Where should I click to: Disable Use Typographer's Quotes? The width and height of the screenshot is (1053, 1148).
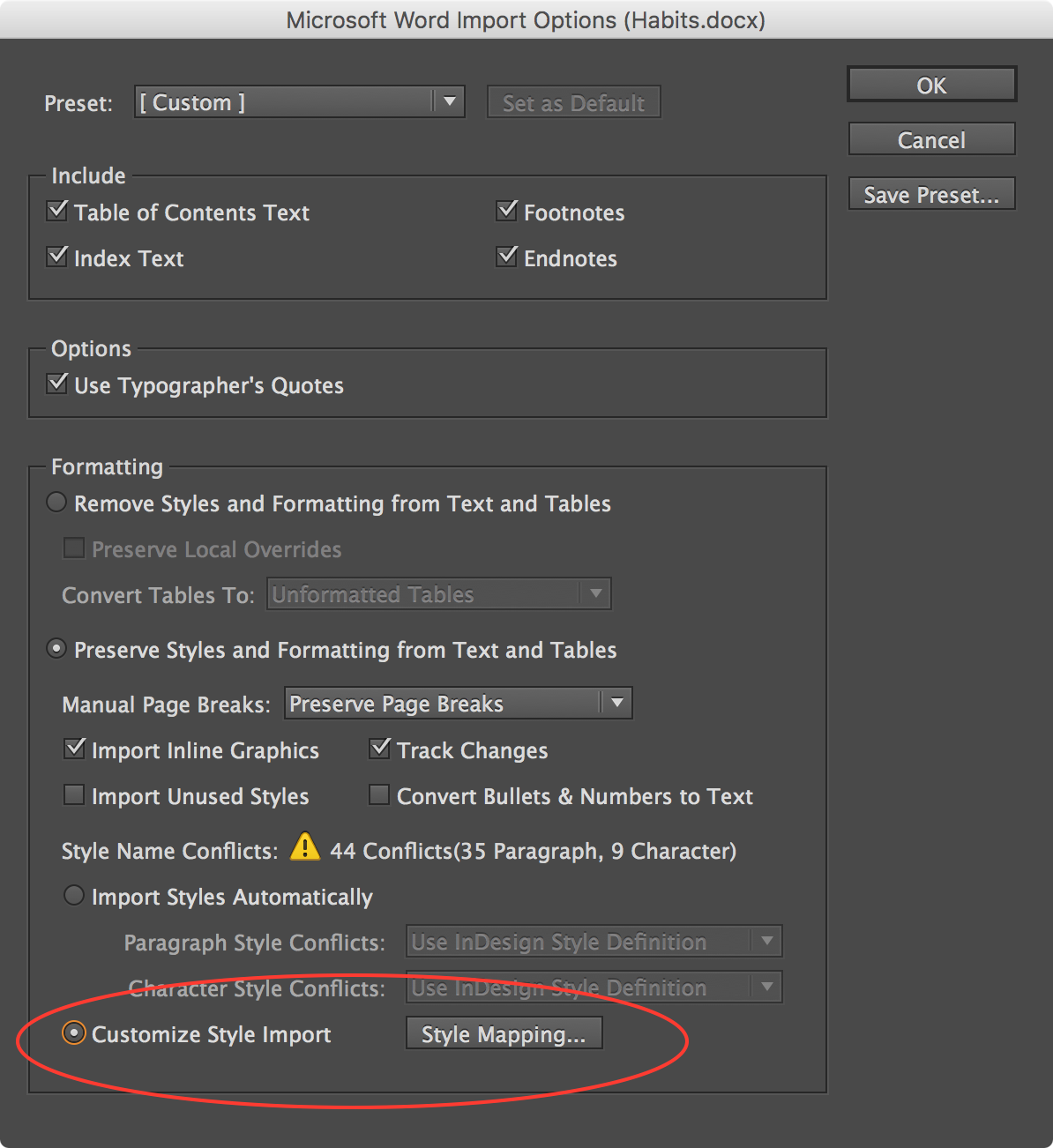click(x=57, y=384)
